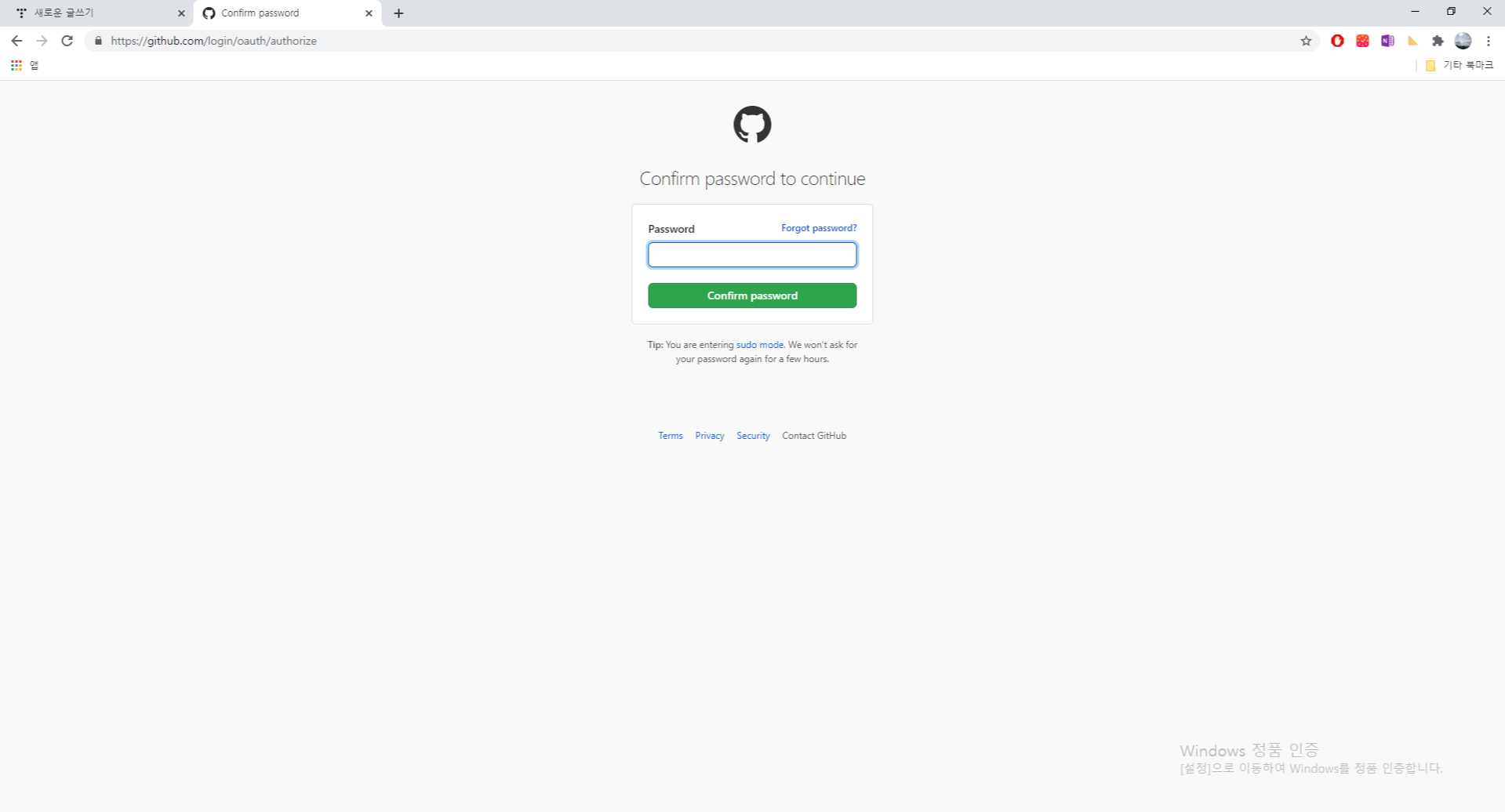Click the GitHub Octocat logo
Screen dimensions: 1505x812
(752, 125)
